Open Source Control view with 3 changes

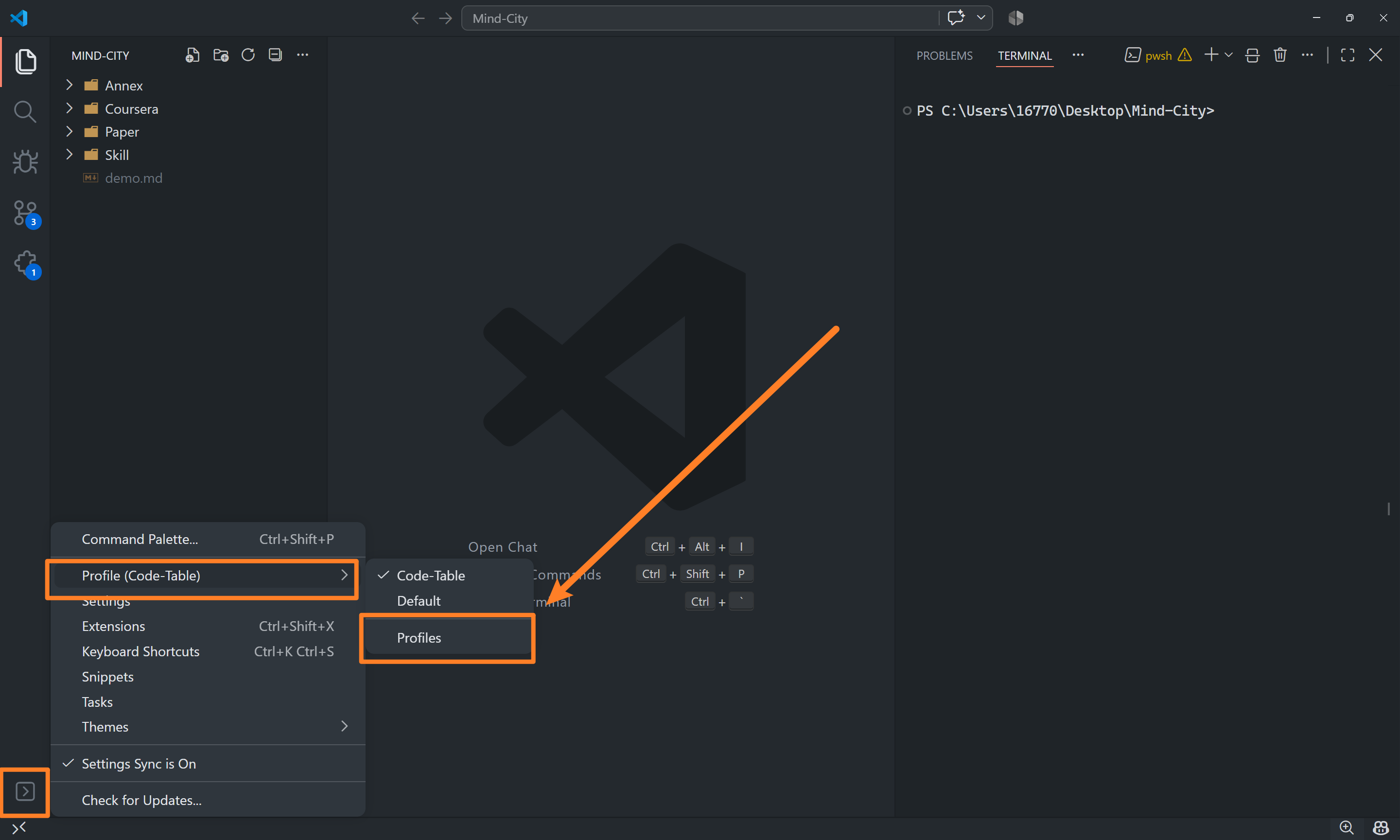tap(26, 213)
